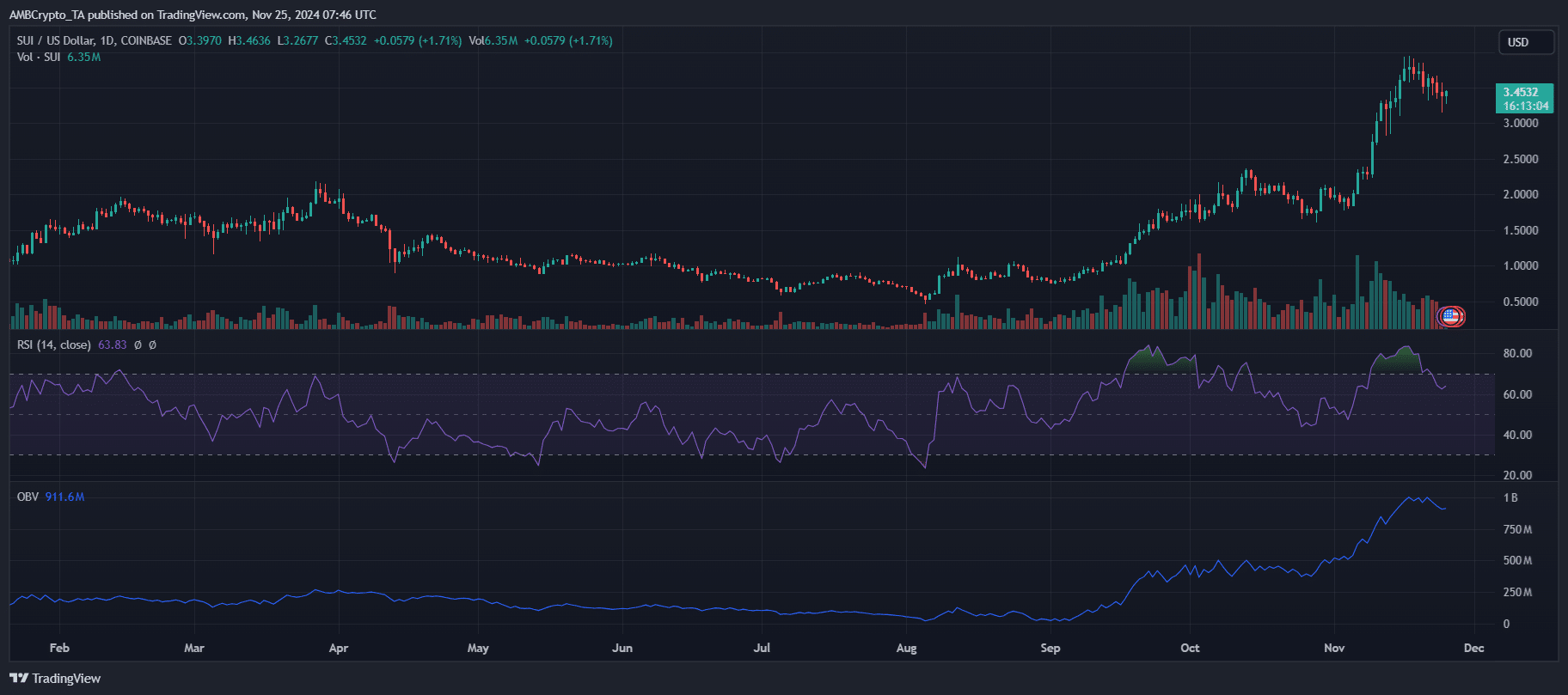The image size is (1568, 695).
Task: Click the close value C3.4532
Action: pos(345,40)
